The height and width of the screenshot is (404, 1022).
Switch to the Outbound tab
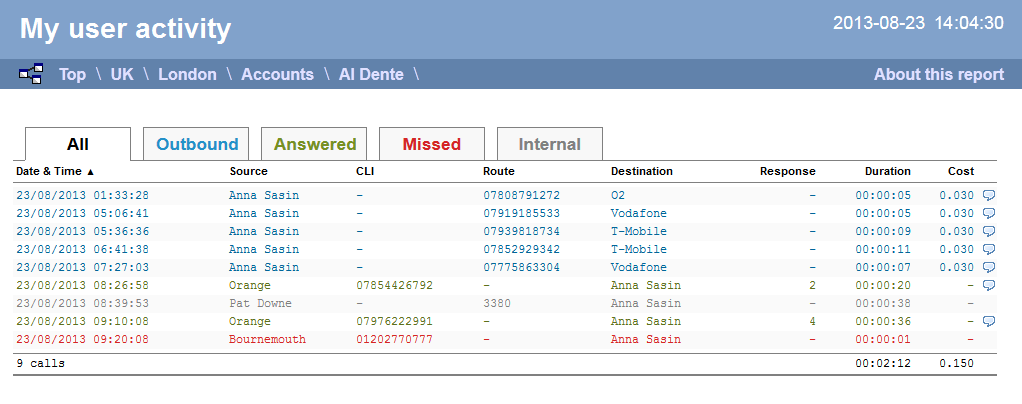196,144
